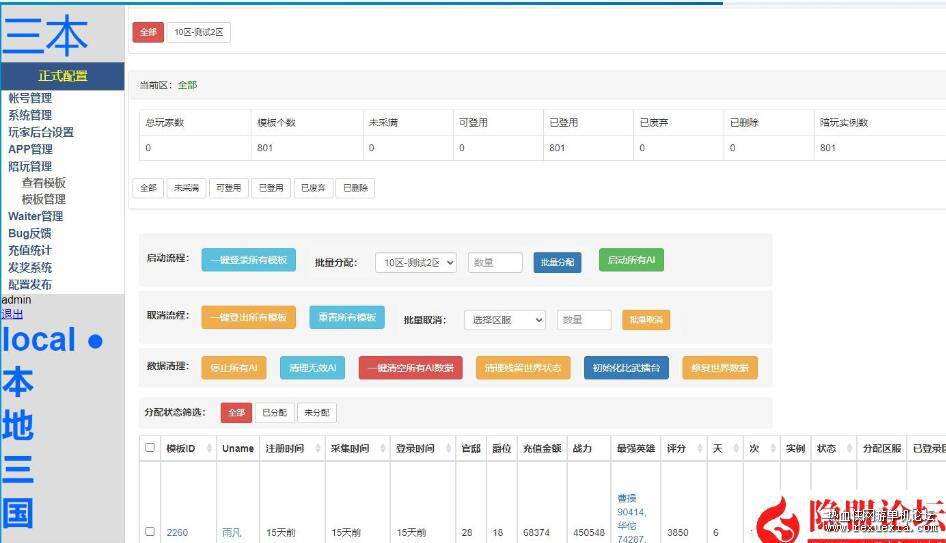The height and width of the screenshot is (543, 946).
Task: Sort table by 模板ID column arrows
Action: click(x=209, y=448)
